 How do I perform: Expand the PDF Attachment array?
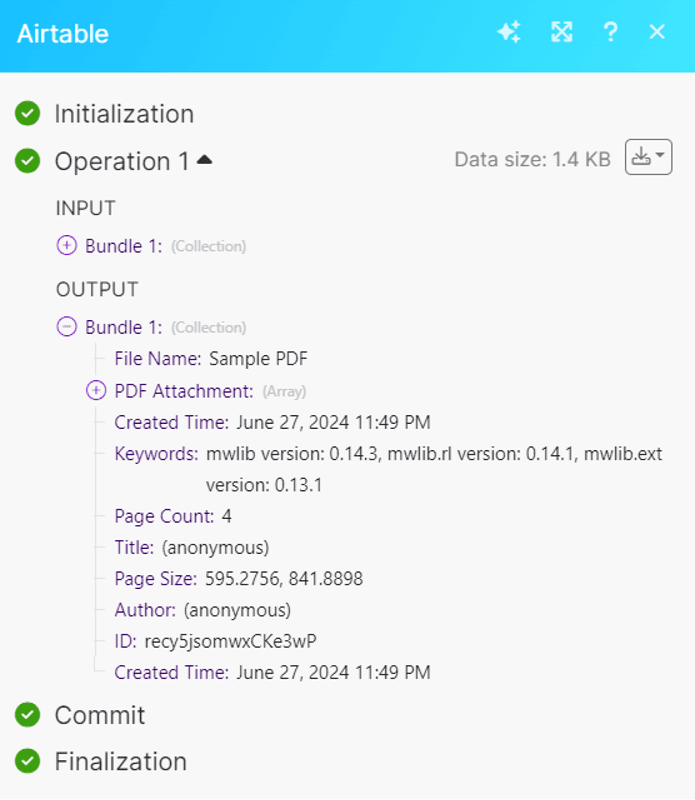(97, 391)
